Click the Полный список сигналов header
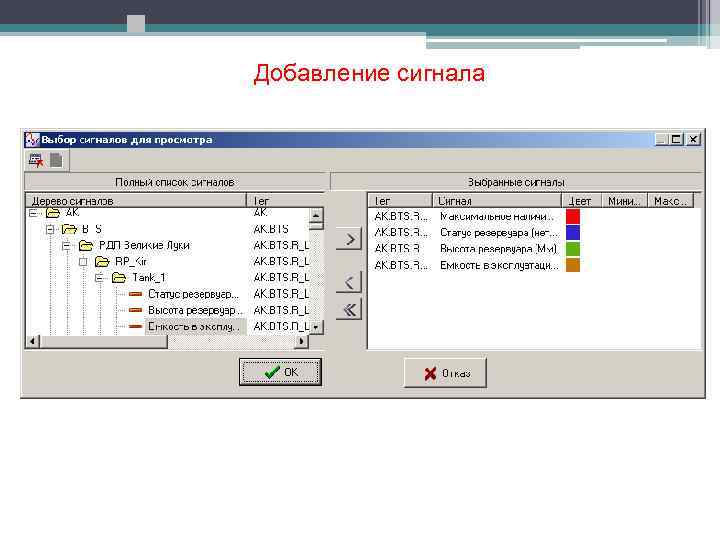The width and height of the screenshot is (720, 540). (174, 182)
